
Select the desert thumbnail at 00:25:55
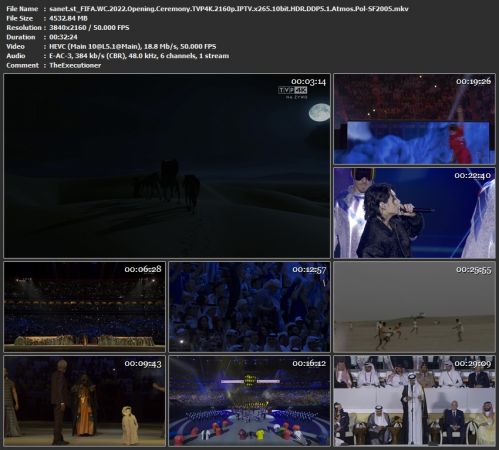414,307
